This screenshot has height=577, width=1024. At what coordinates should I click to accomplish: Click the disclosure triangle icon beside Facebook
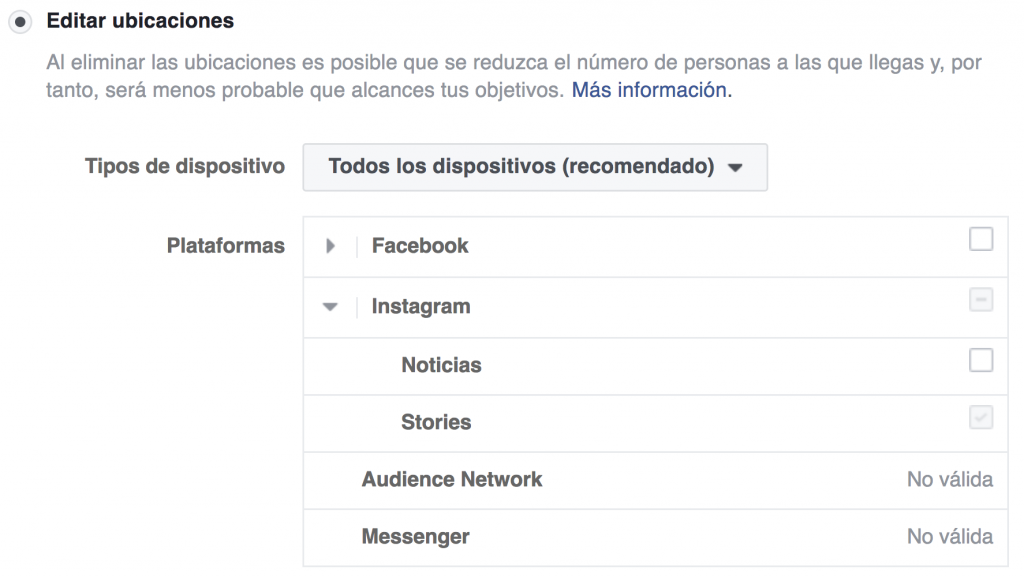click(330, 245)
